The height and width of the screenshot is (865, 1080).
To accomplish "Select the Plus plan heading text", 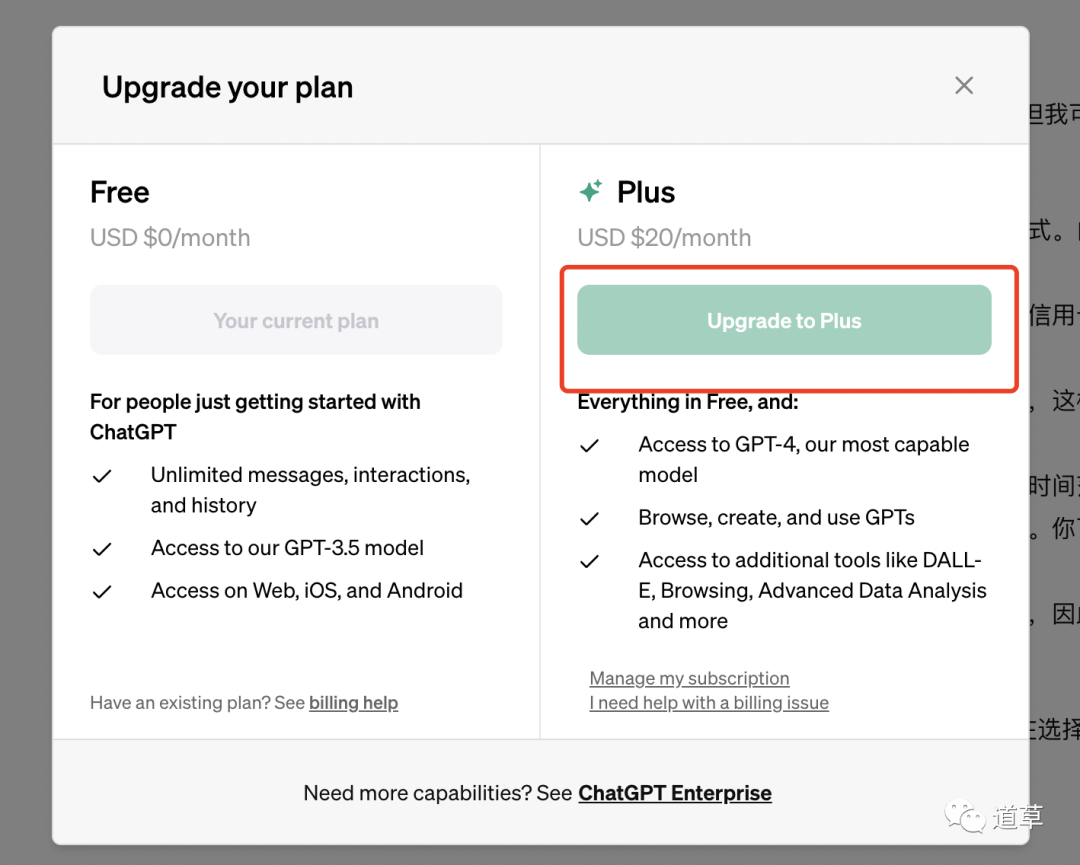I will point(646,192).
